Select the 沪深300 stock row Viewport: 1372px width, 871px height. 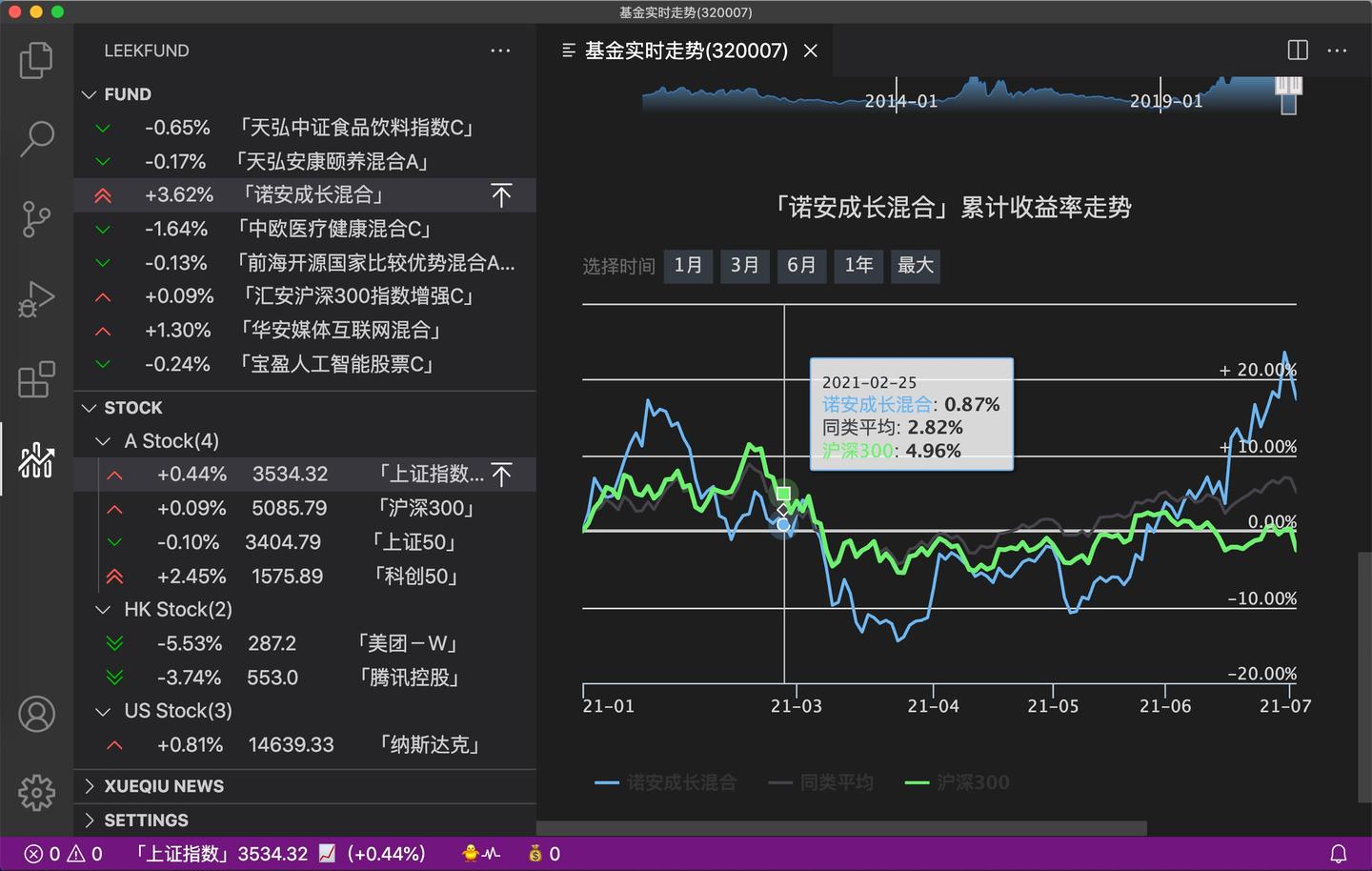click(305, 509)
